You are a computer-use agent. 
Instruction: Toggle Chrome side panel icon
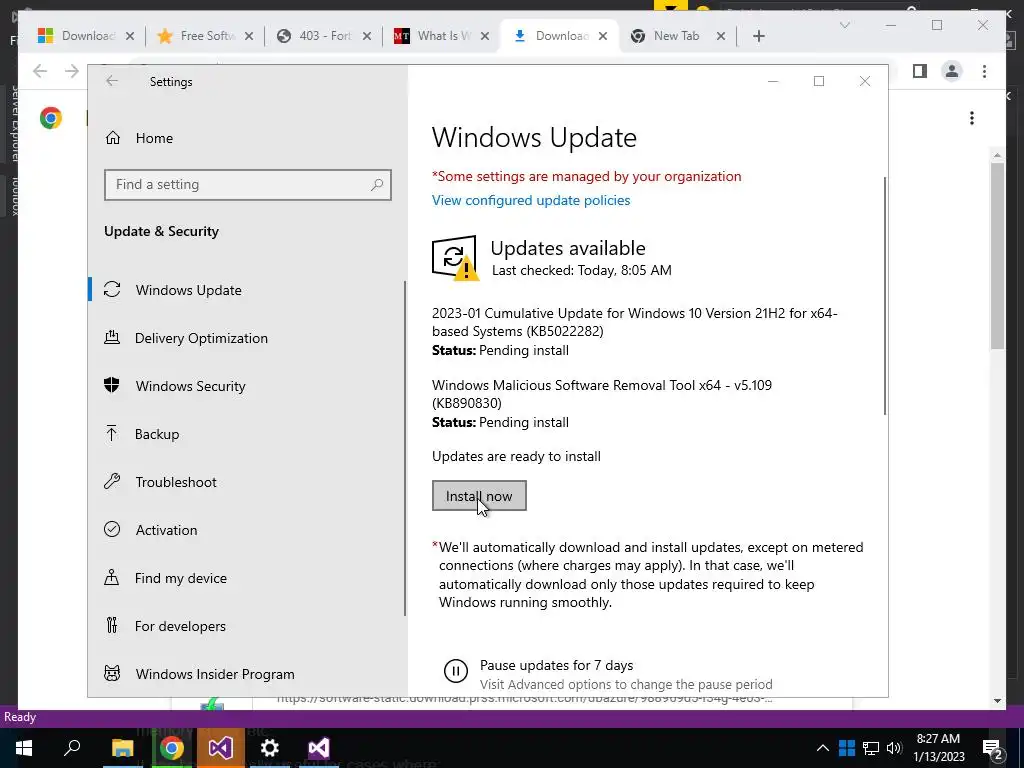tap(920, 71)
